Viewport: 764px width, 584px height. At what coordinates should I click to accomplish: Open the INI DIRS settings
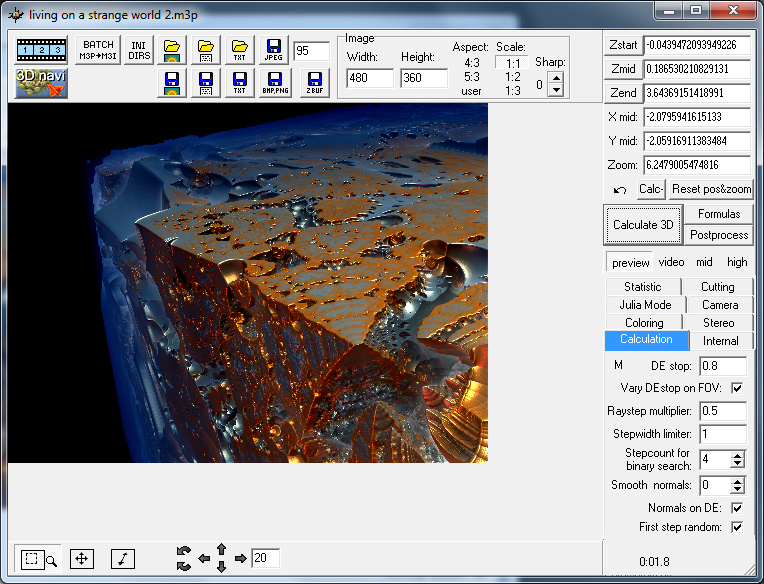coord(138,50)
